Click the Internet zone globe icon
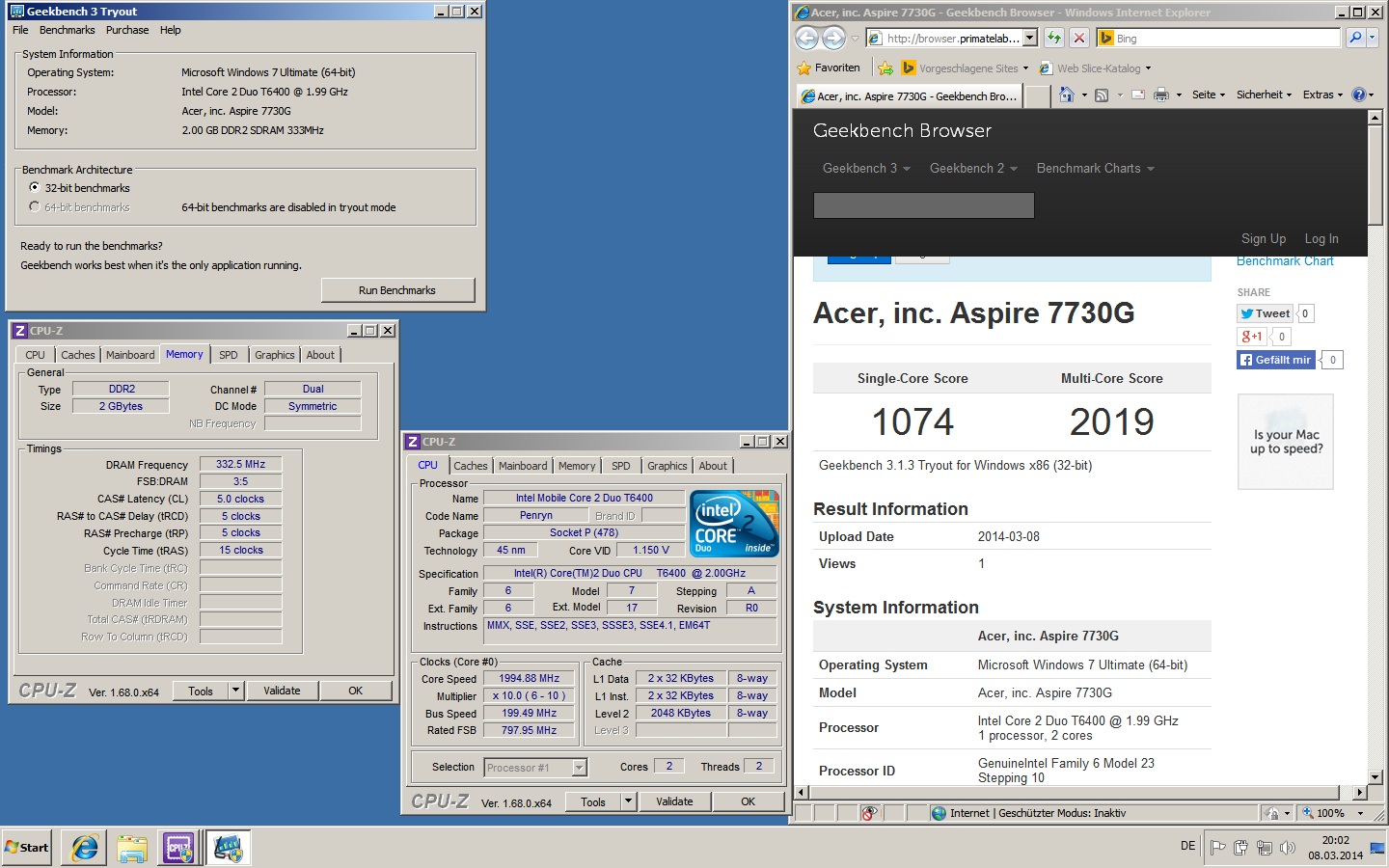 (x=939, y=813)
